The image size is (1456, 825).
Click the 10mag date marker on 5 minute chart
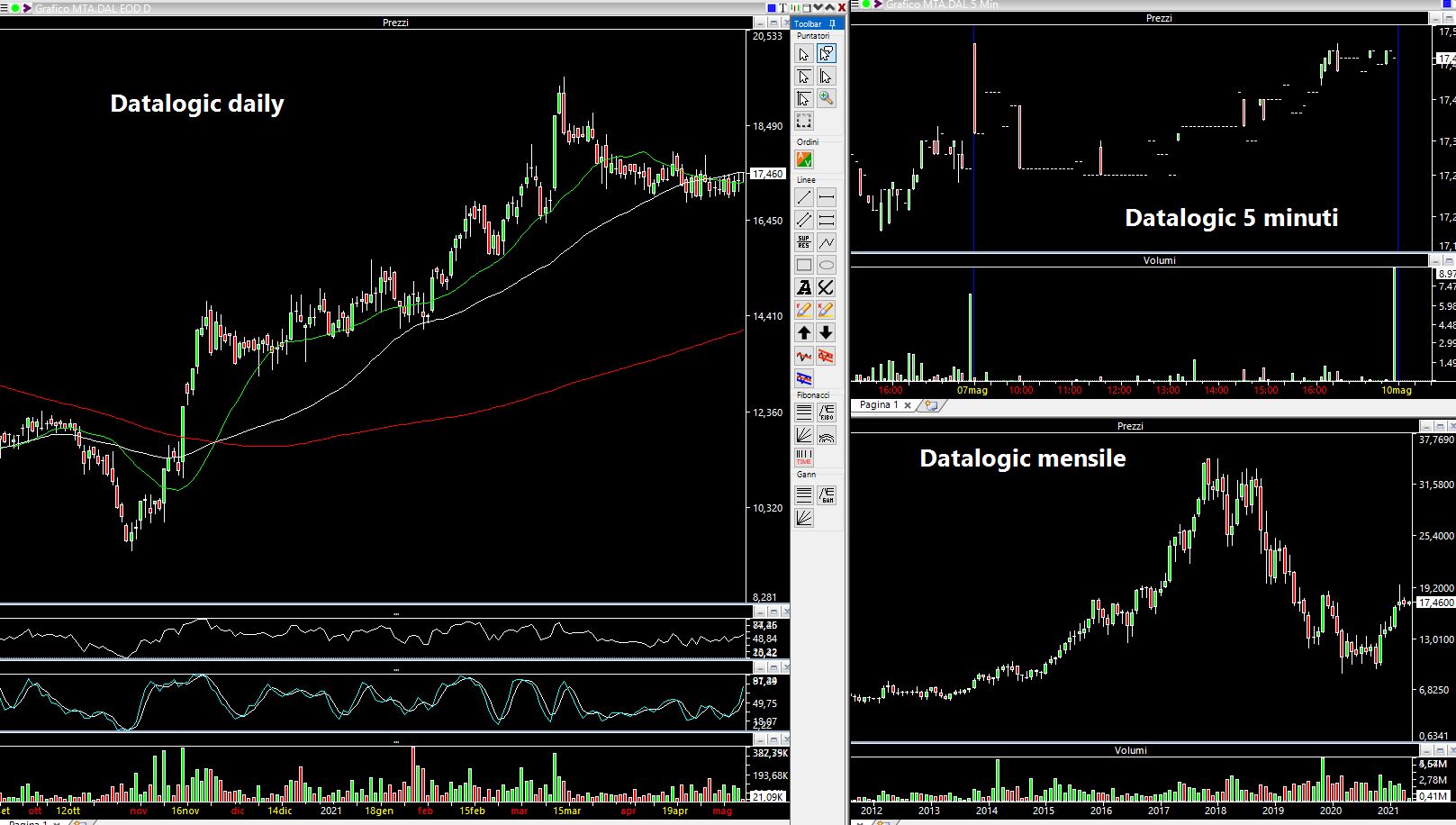(x=1397, y=390)
